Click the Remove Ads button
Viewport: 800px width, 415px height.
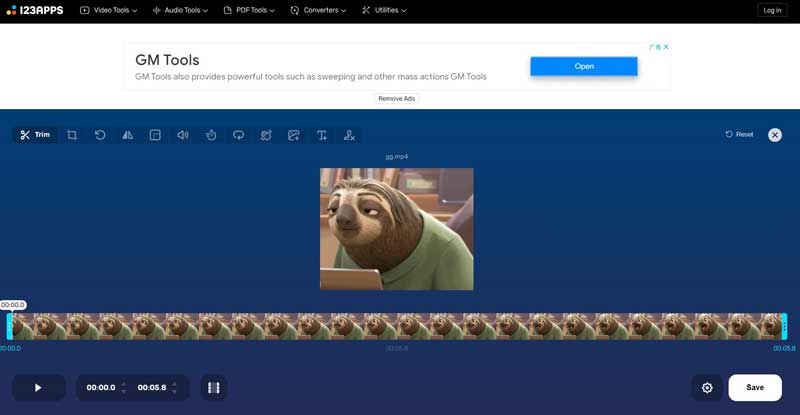tap(396, 99)
